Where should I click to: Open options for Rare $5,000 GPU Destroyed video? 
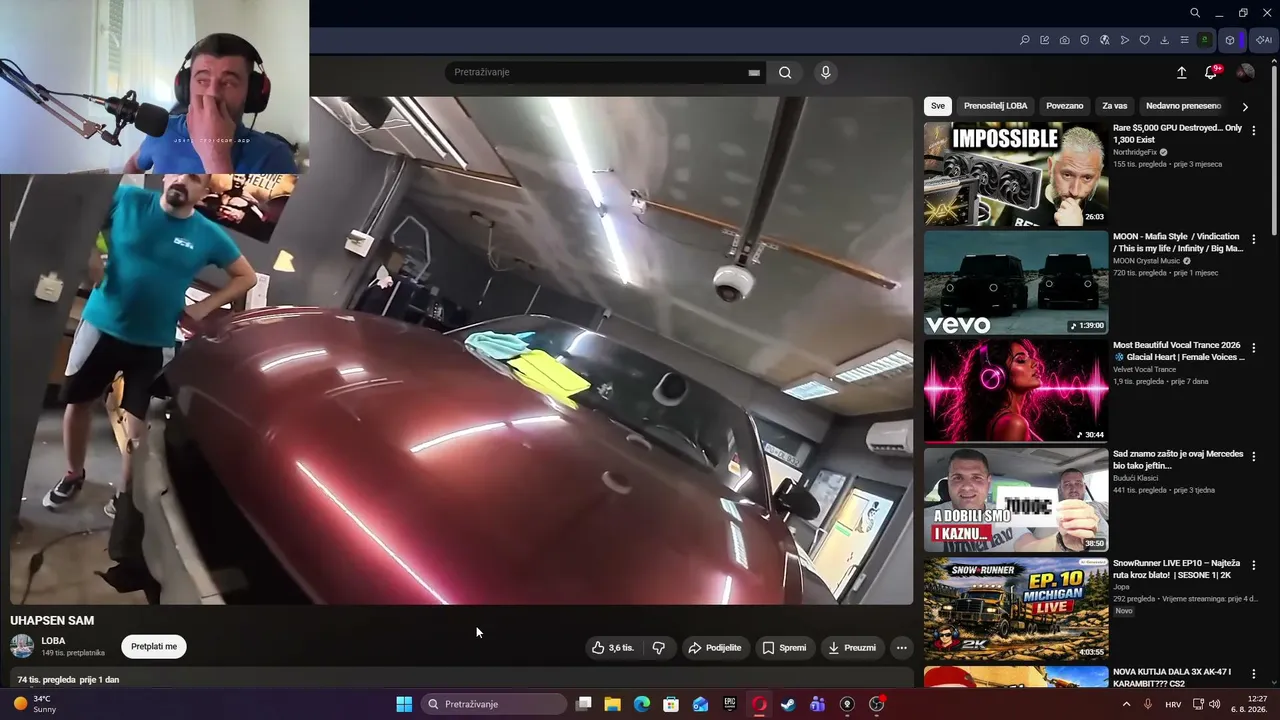click(x=1253, y=131)
